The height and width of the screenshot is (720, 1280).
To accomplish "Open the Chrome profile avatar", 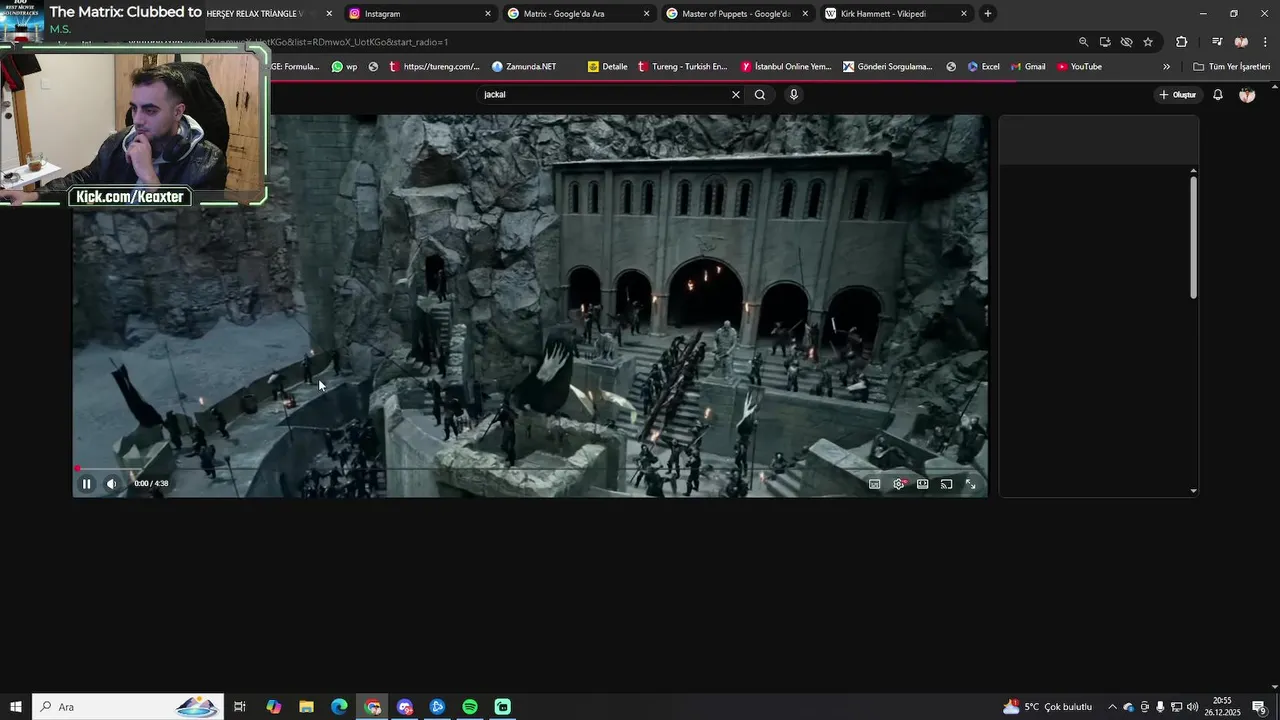I will point(1241,42).
